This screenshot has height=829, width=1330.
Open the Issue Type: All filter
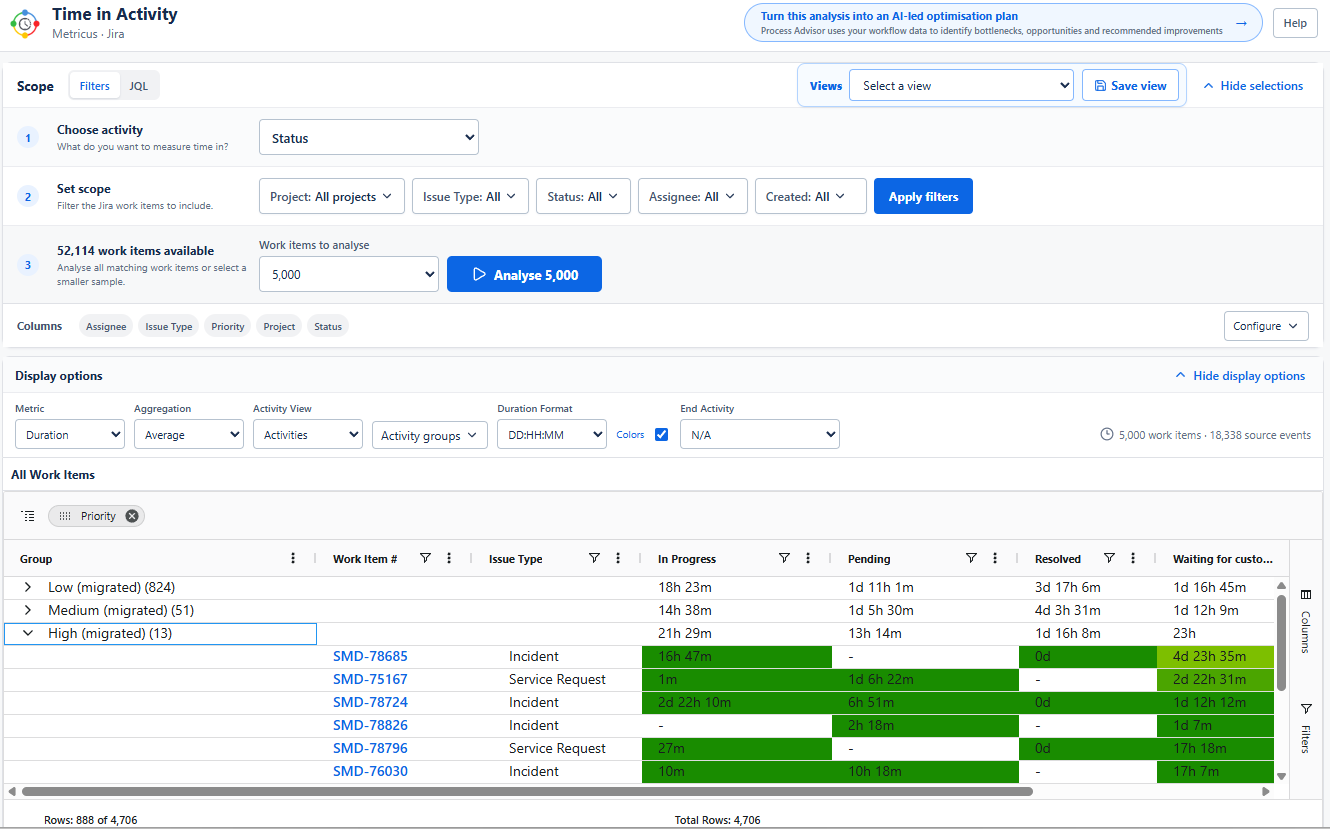point(470,197)
